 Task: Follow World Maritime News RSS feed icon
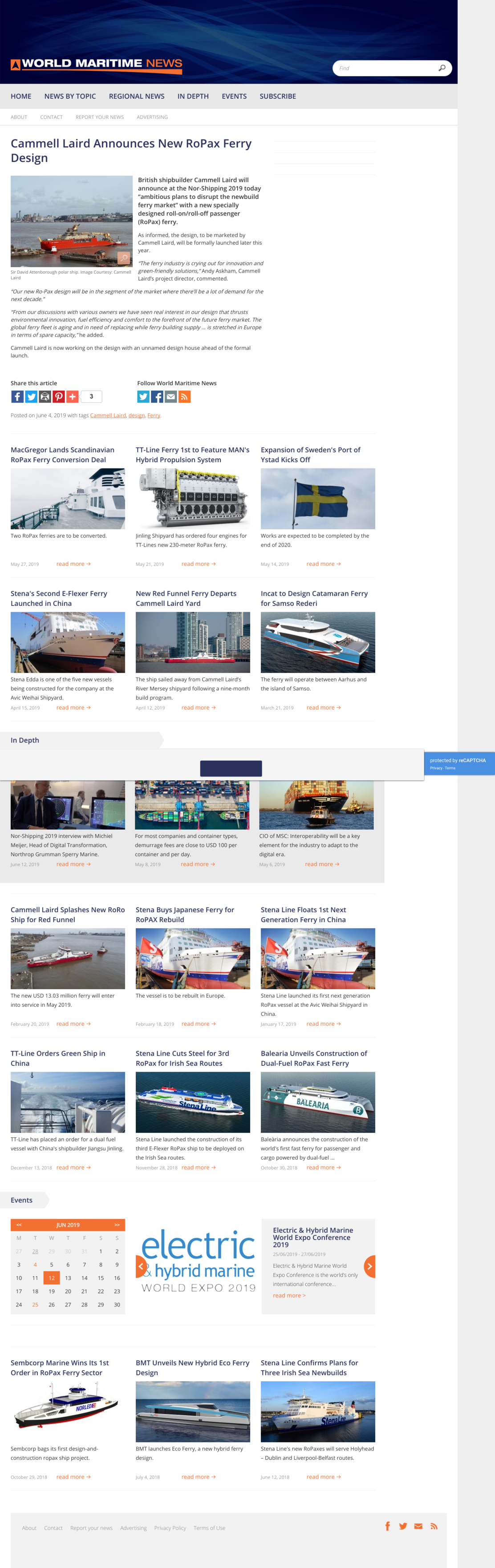[x=184, y=397]
